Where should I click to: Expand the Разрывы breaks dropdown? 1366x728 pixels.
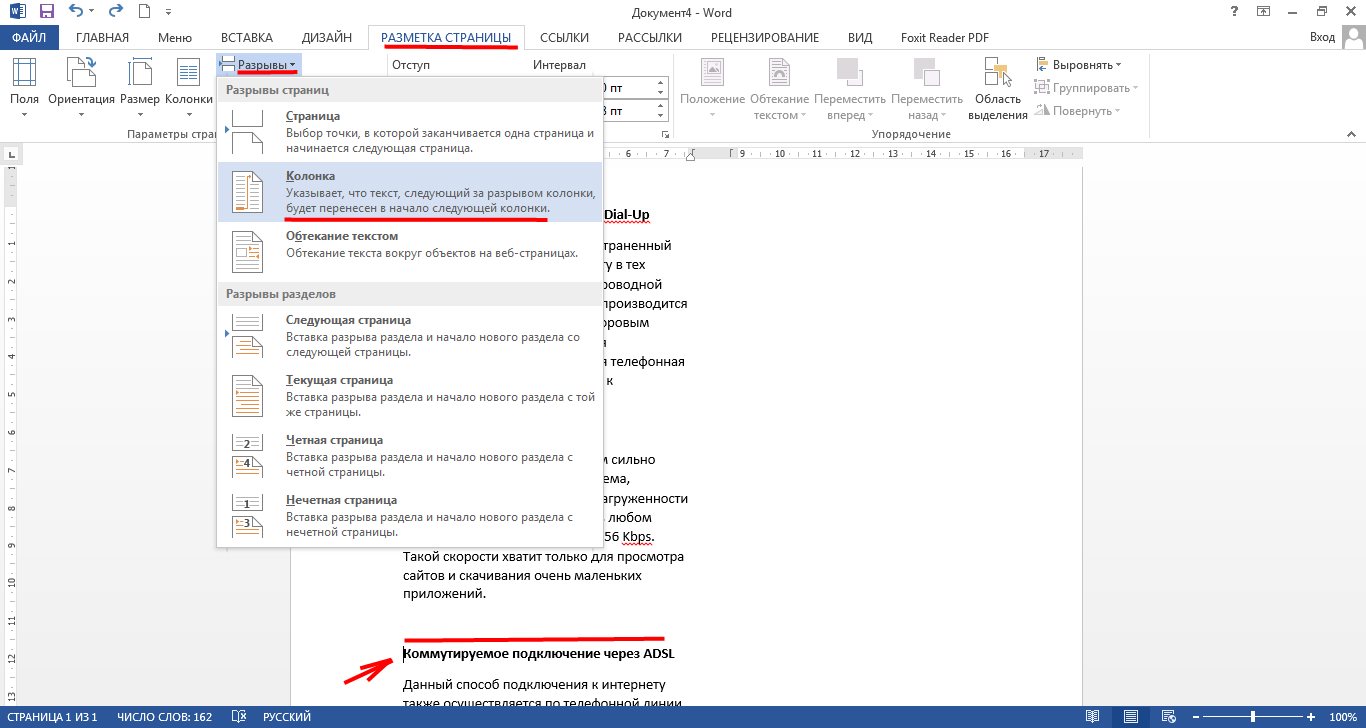click(x=258, y=65)
